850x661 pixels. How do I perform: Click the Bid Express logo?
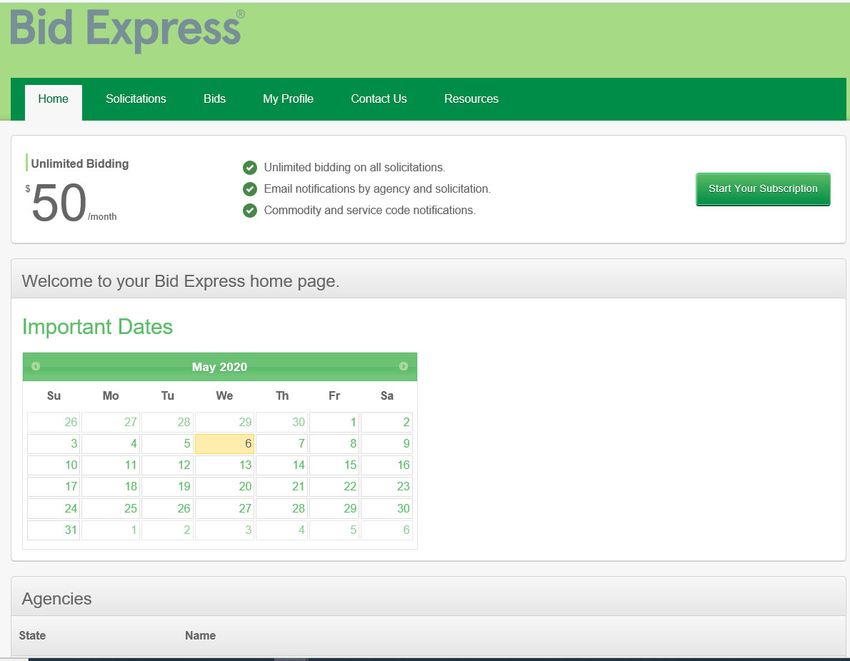(127, 29)
